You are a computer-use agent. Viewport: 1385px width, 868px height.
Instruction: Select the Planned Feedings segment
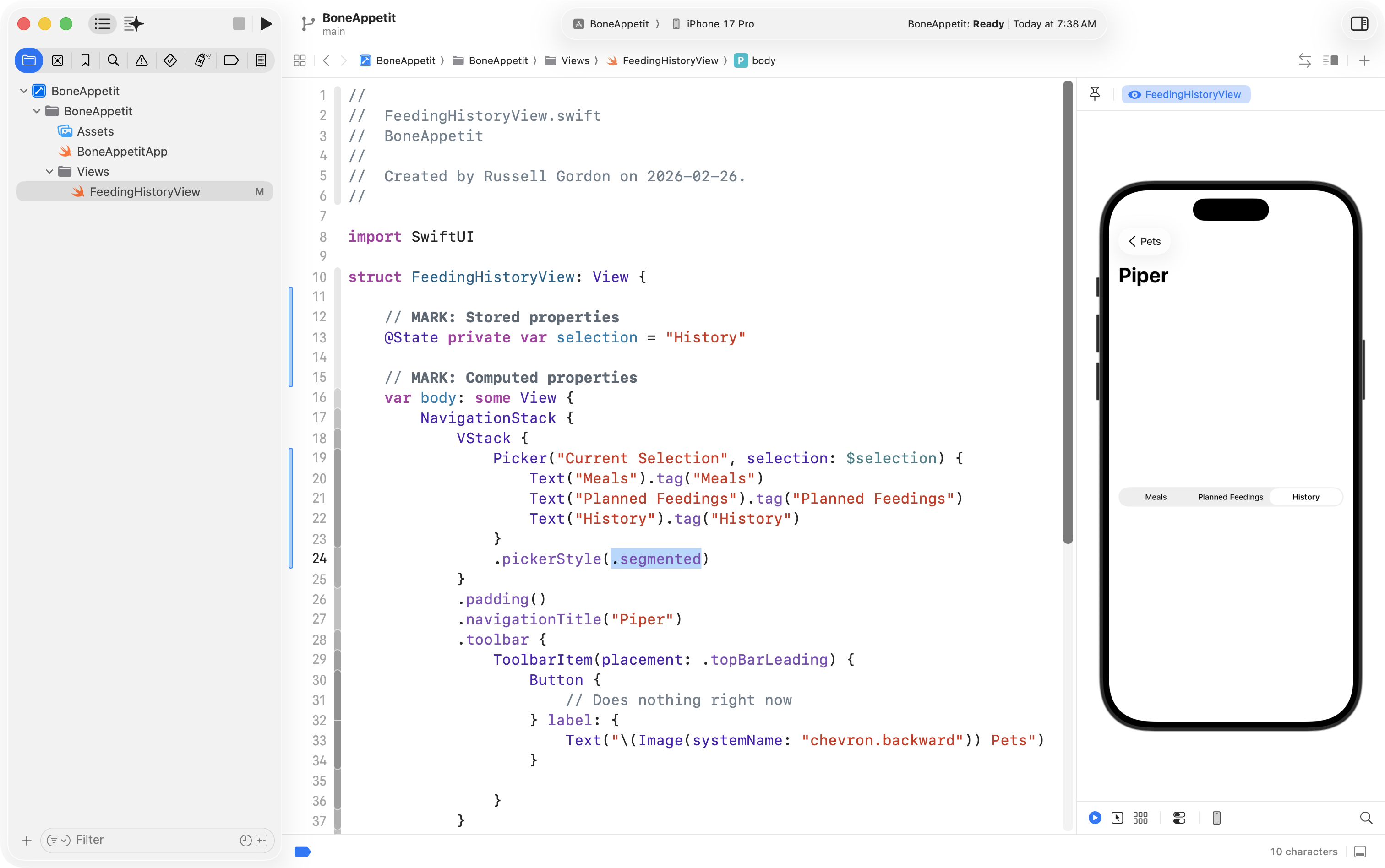(1230, 497)
